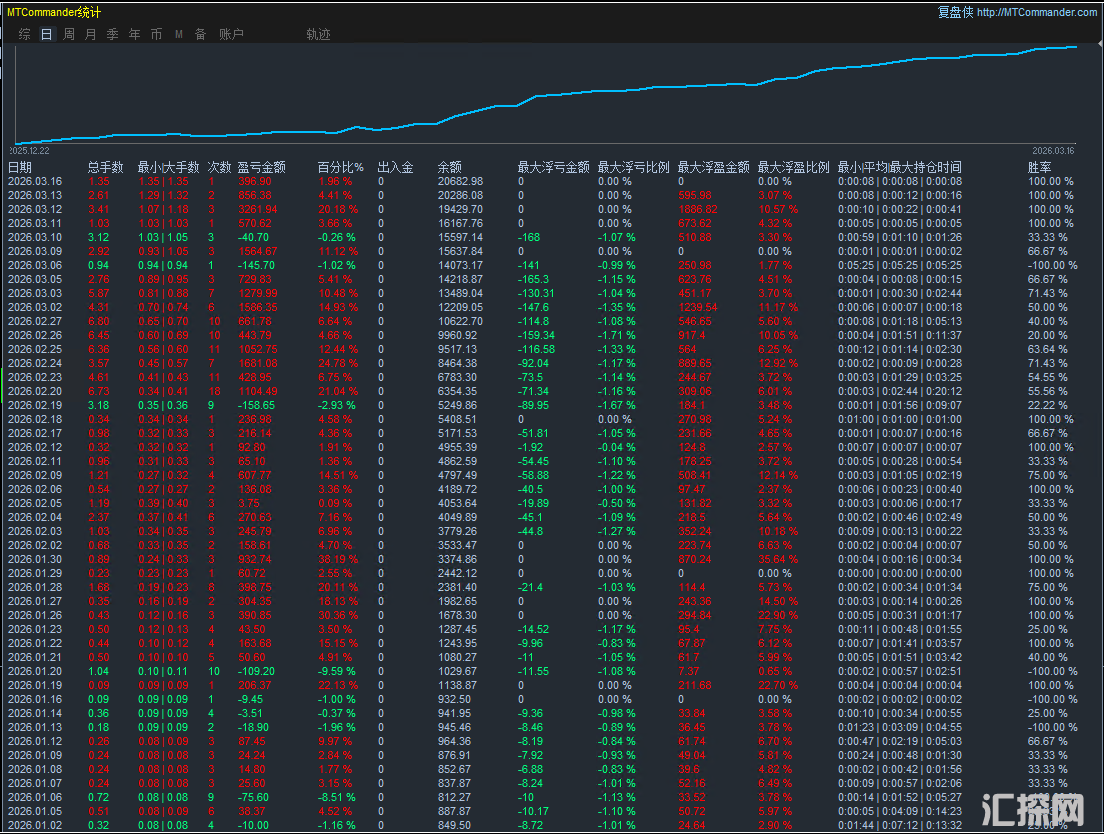This screenshot has width=1104, height=834.
Task: Switch to the 月 monthly tab
Action: pyautogui.click(x=91, y=34)
